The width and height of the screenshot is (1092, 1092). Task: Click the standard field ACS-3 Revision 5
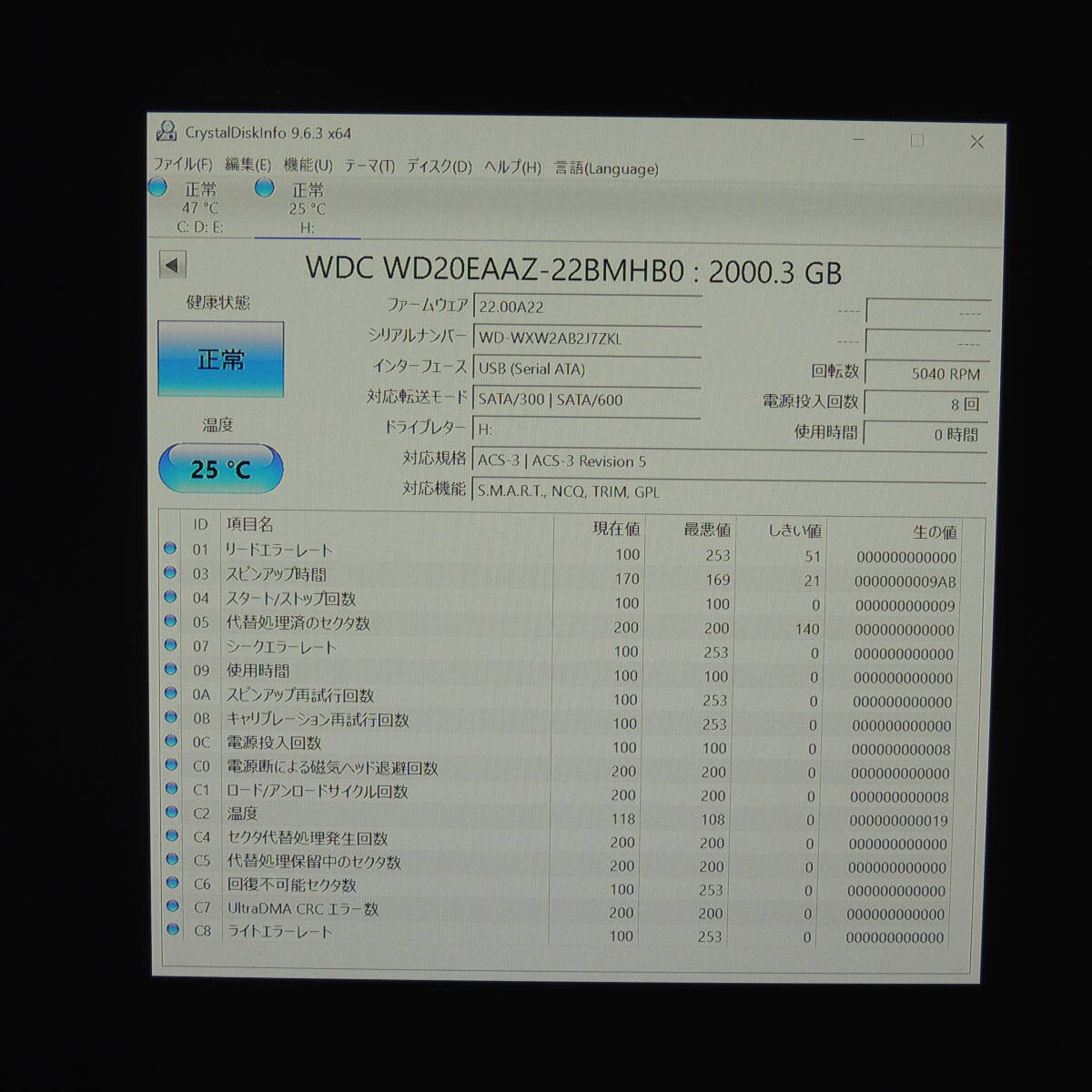pos(729,461)
